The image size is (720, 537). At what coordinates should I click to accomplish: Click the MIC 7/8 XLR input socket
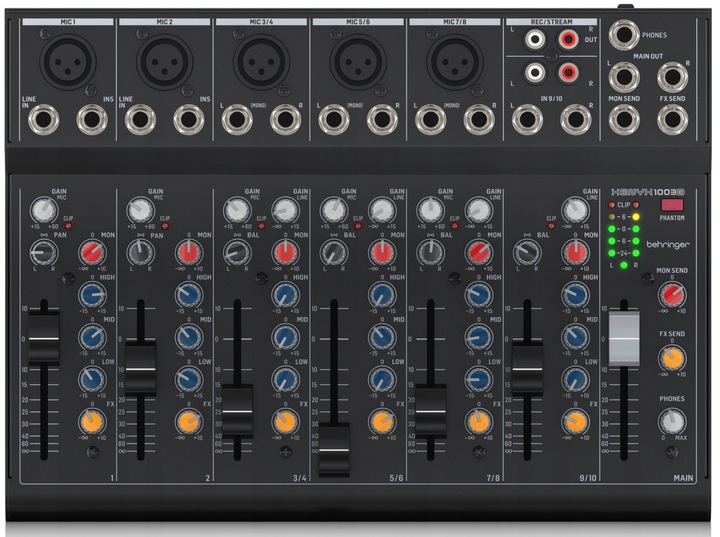[x=455, y=62]
